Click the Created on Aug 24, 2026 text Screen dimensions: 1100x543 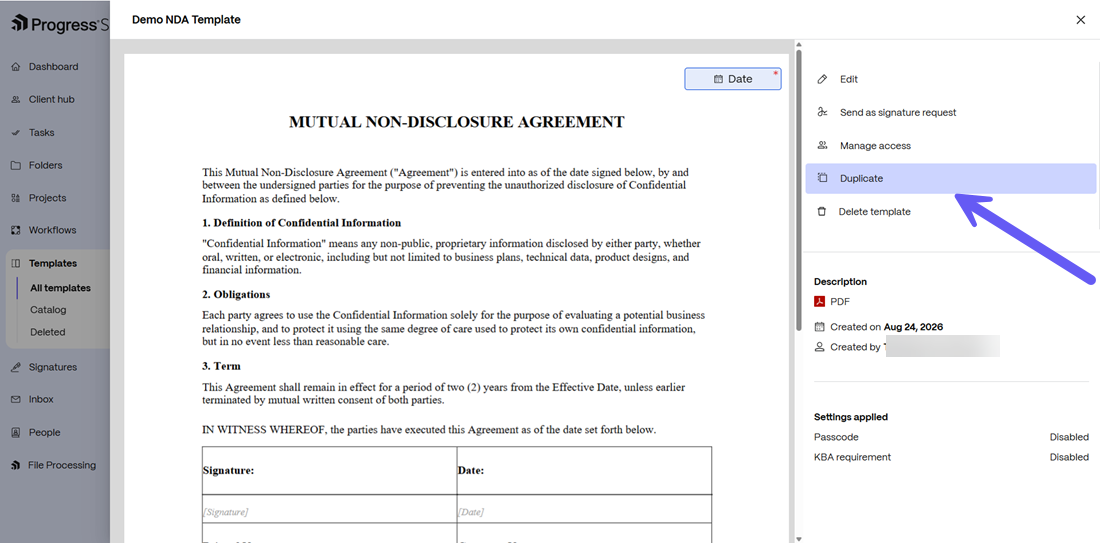[886, 327]
